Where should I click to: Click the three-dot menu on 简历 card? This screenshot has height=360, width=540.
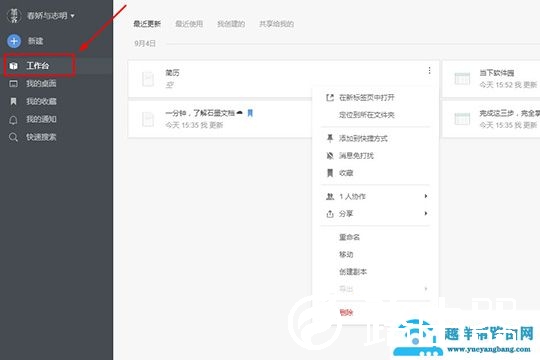[x=429, y=71]
